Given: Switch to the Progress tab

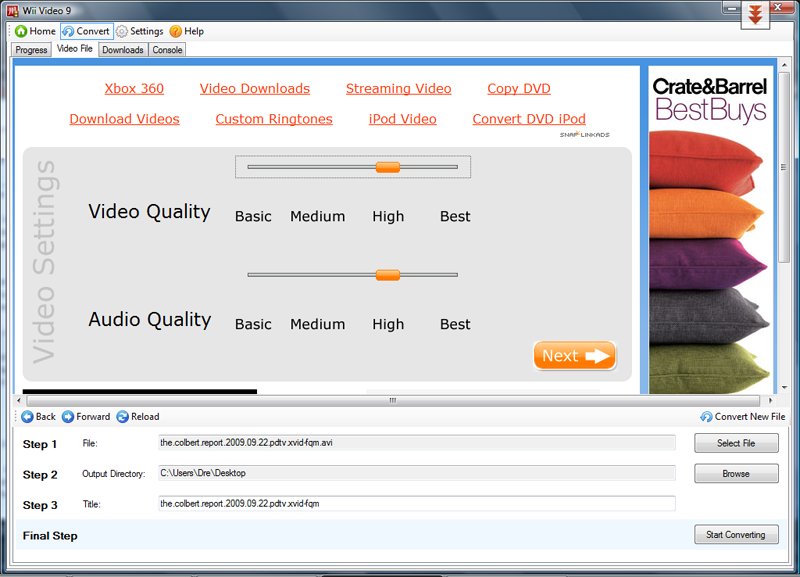Looking at the screenshot, I should coord(31,49).
